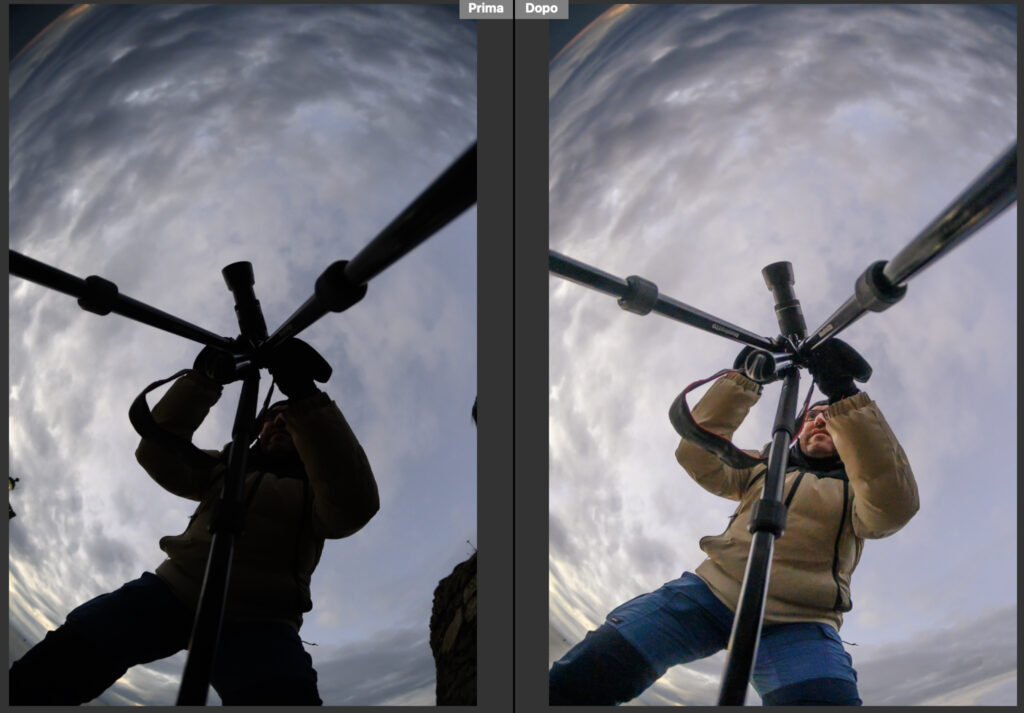
Task: Click the left tripod leg clamp in Dopo
Action: (639, 295)
